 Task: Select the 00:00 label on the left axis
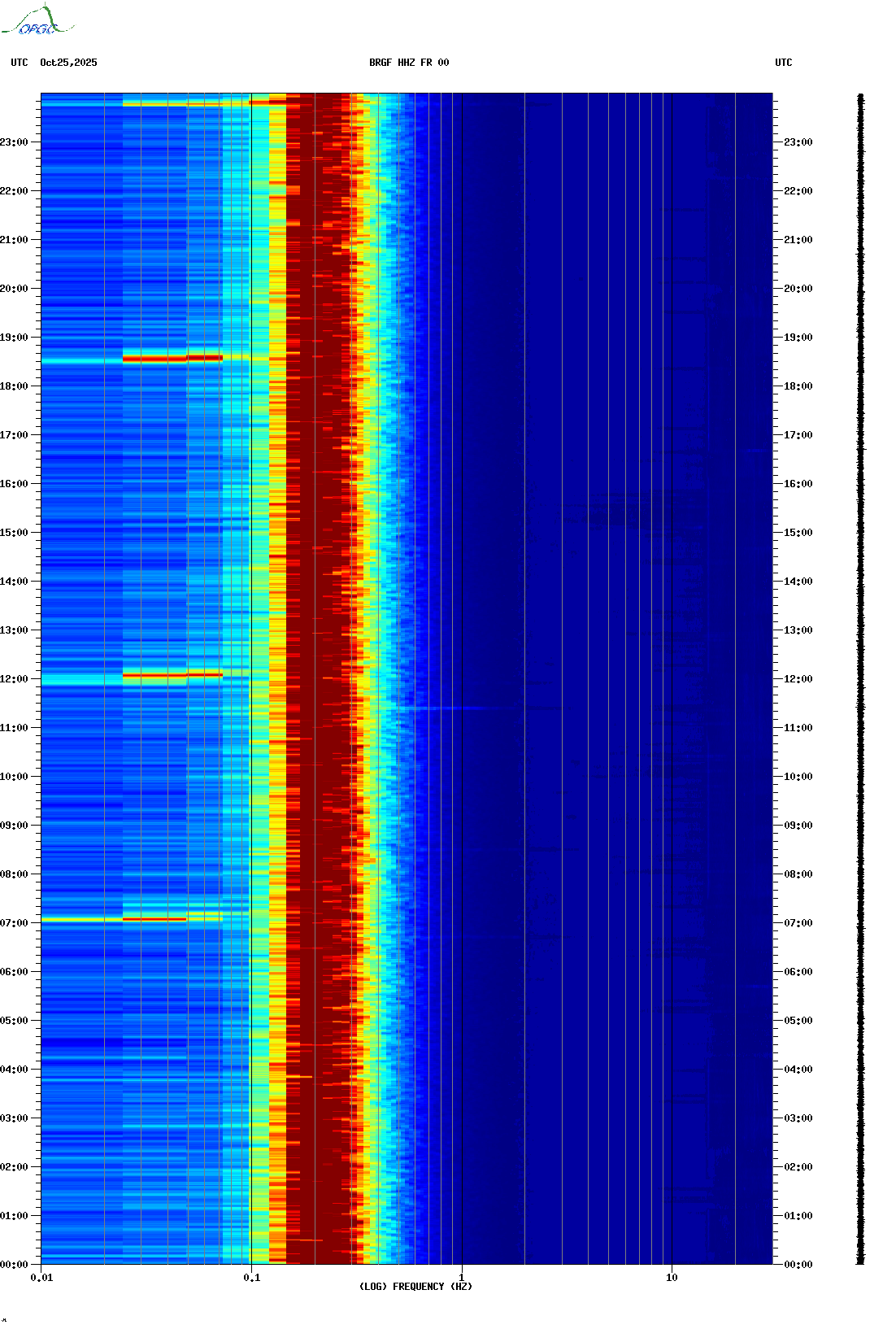point(14,1265)
